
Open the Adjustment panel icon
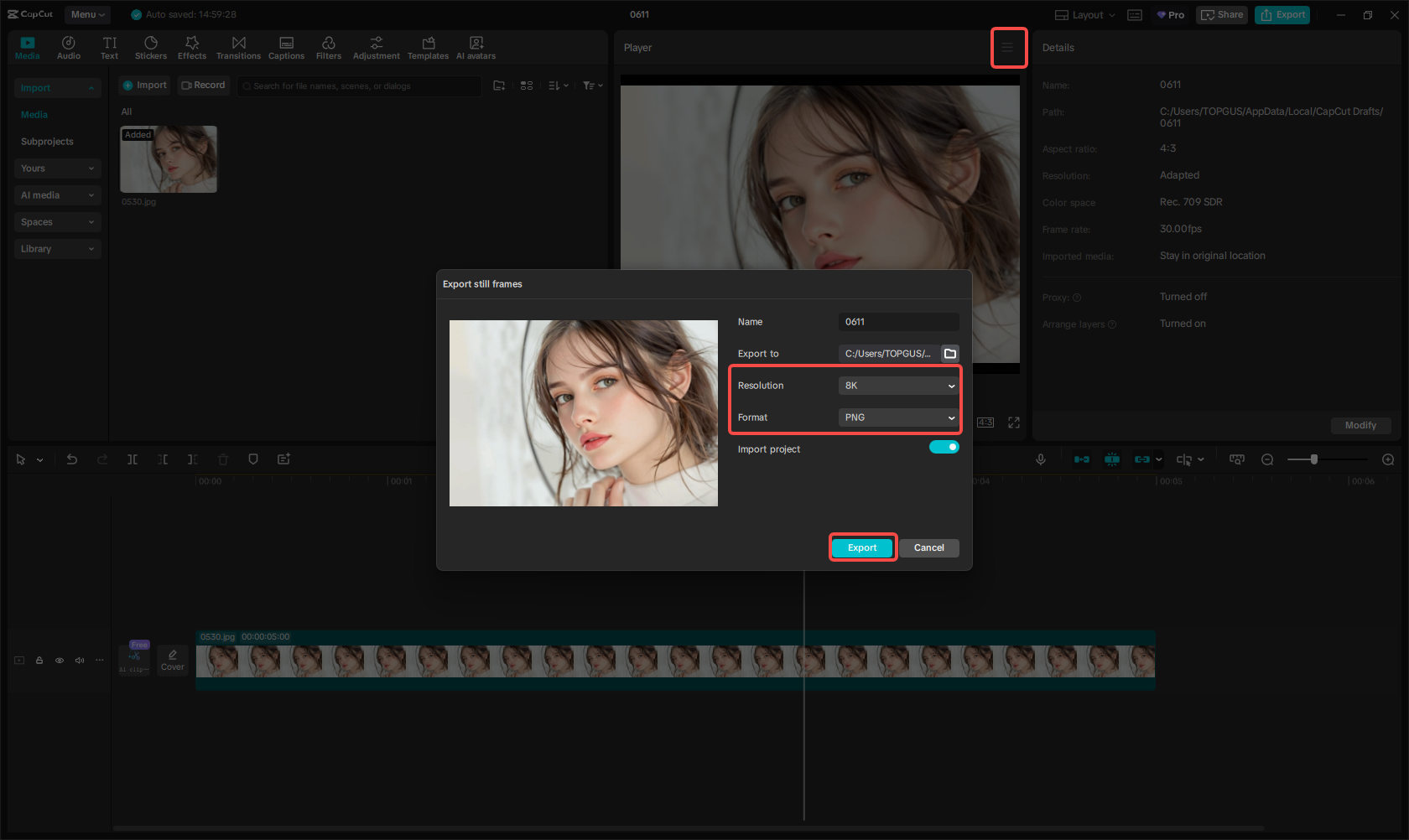(377, 48)
